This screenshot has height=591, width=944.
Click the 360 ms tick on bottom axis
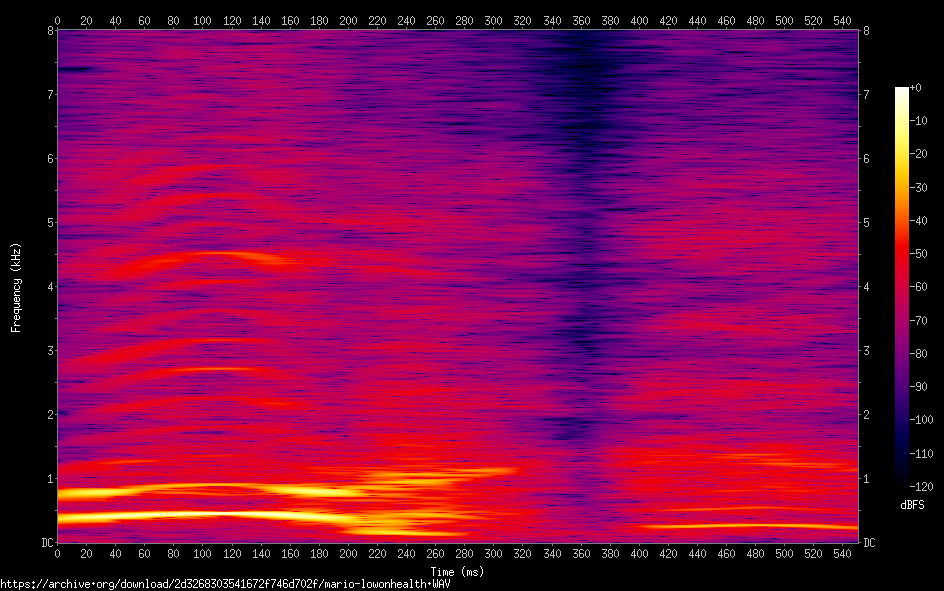[x=362, y=553]
